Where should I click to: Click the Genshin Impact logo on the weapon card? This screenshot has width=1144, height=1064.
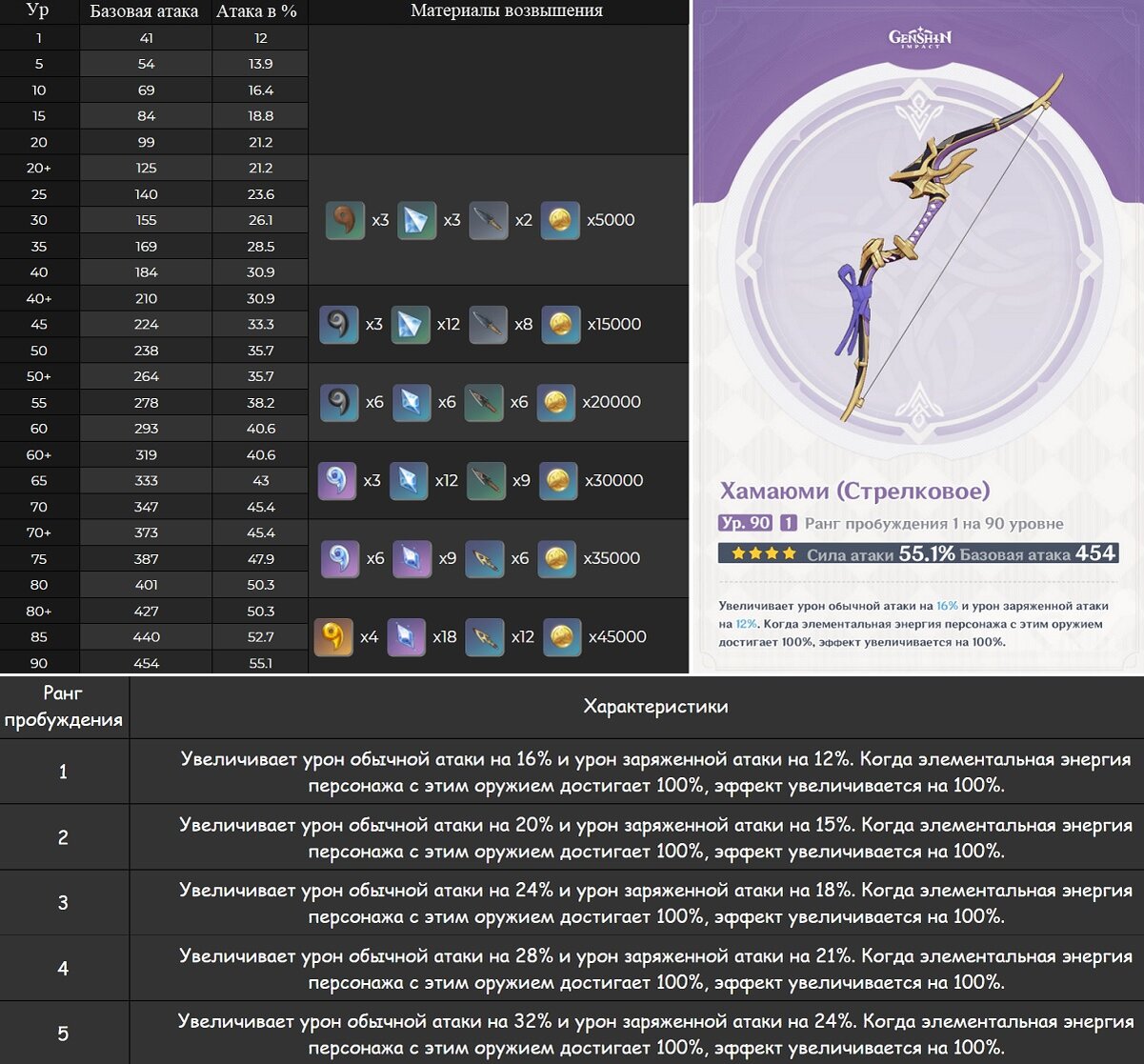pos(919,37)
